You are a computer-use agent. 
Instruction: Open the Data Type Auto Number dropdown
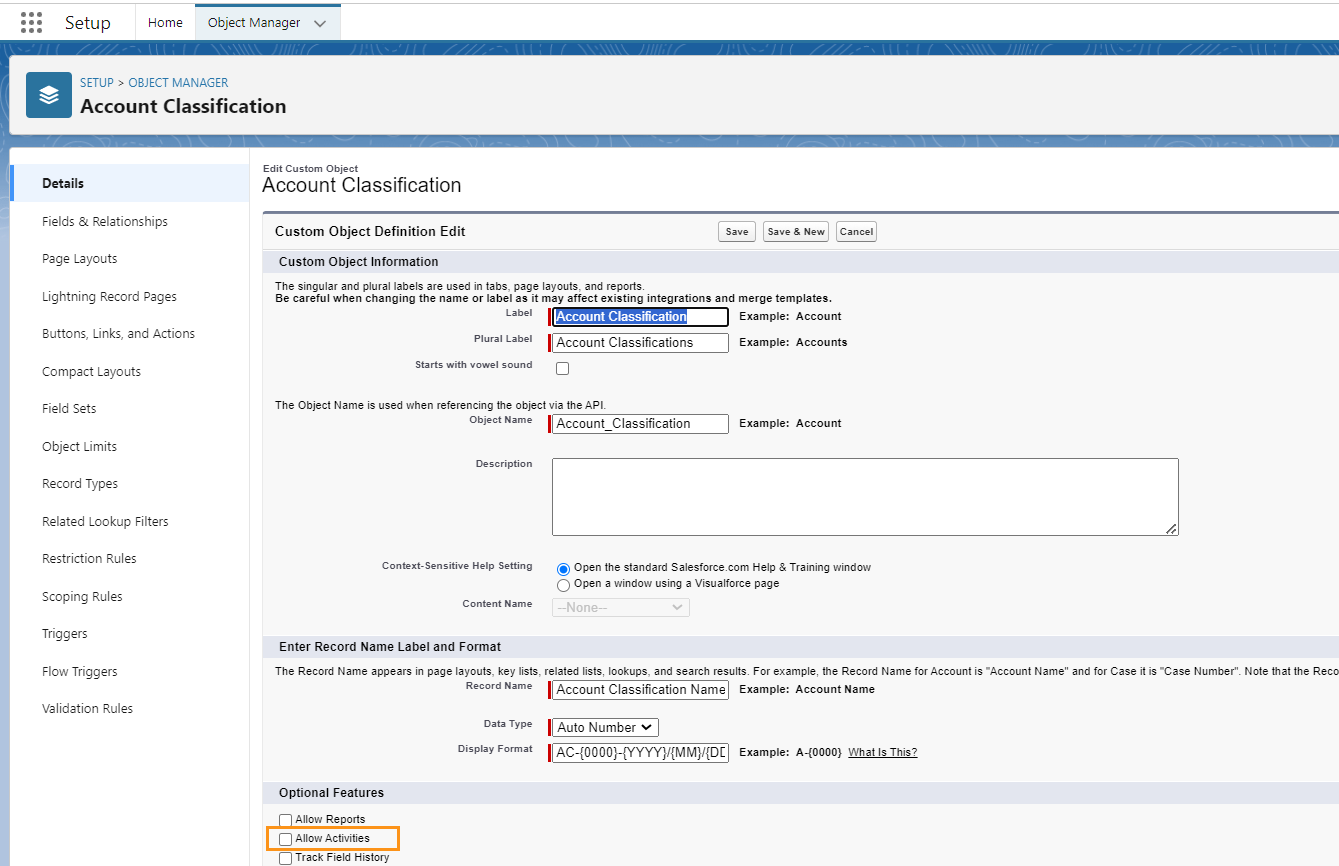(605, 727)
